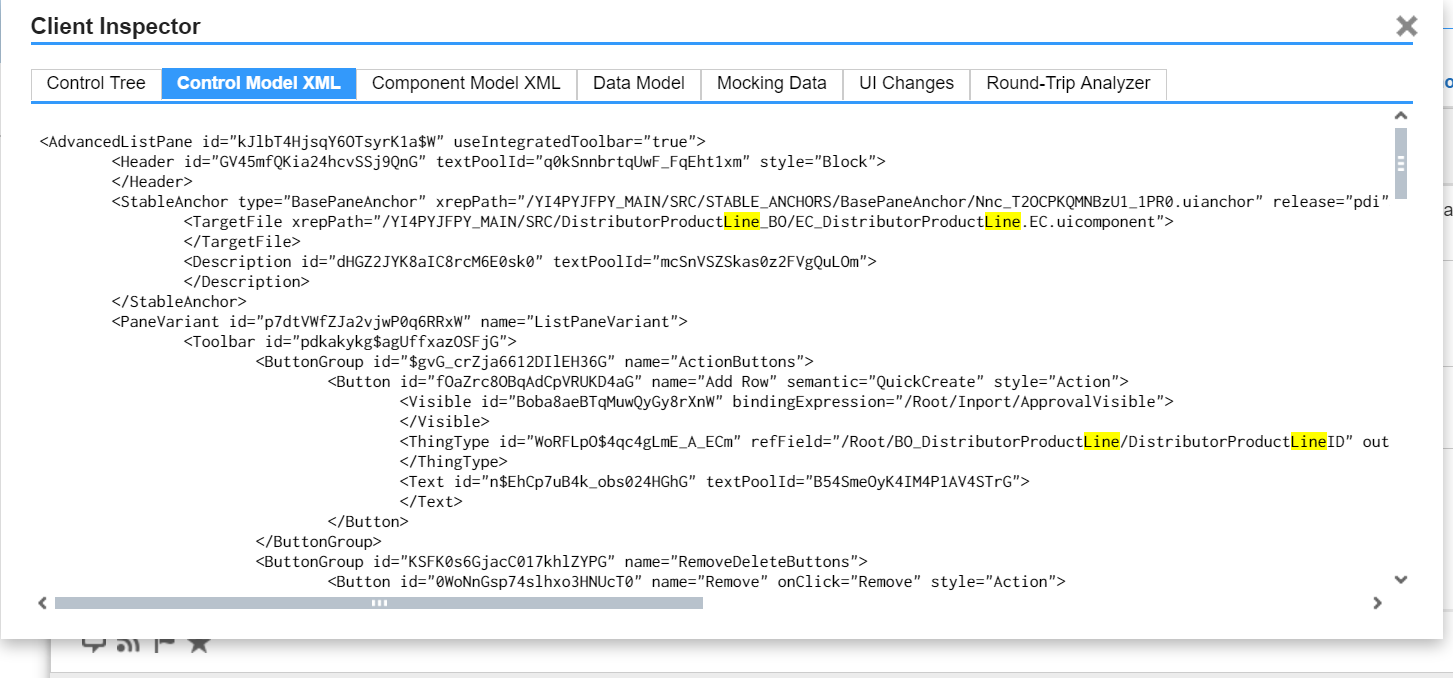Click the closing </Visible> tag
The height and width of the screenshot is (678, 1453).
coord(445,422)
